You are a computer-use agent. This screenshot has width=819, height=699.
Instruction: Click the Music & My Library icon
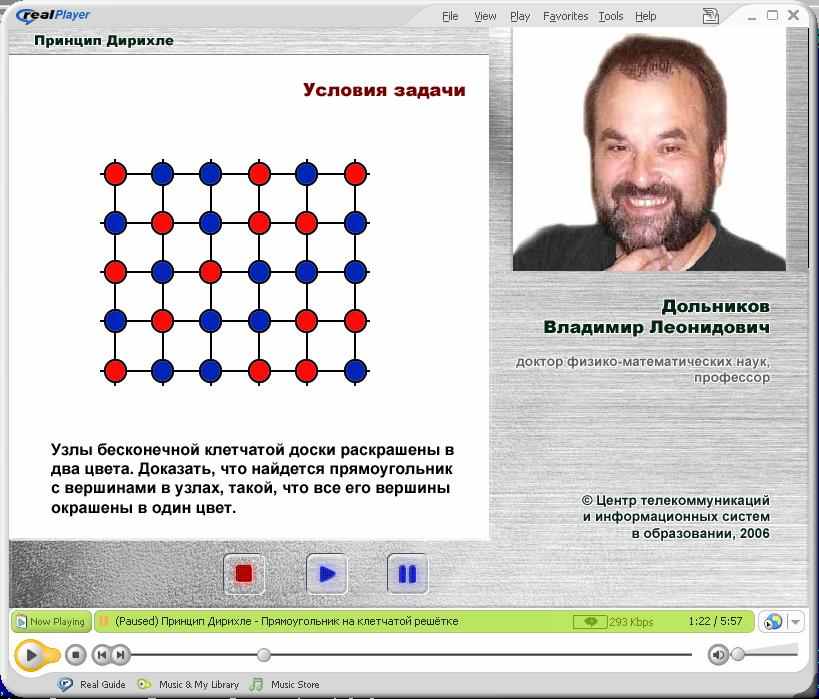pos(144,684)
